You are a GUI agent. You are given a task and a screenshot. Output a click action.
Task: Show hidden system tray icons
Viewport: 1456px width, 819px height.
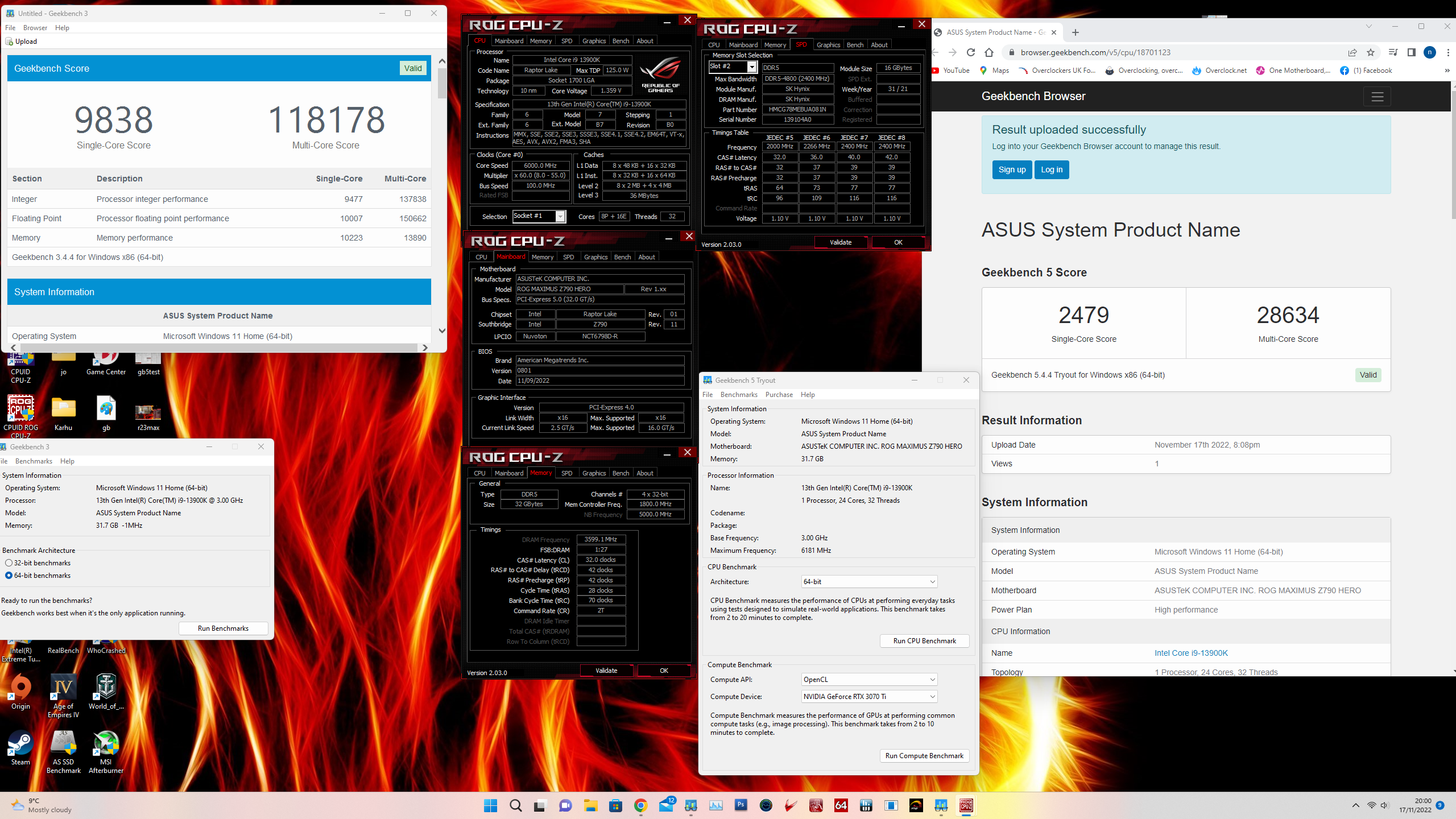click(x=1356, y=805)
